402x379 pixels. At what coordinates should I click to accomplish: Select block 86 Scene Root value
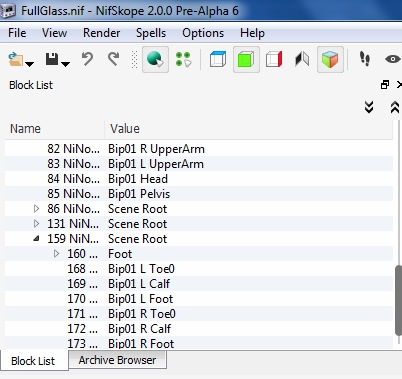pos(137,209)
